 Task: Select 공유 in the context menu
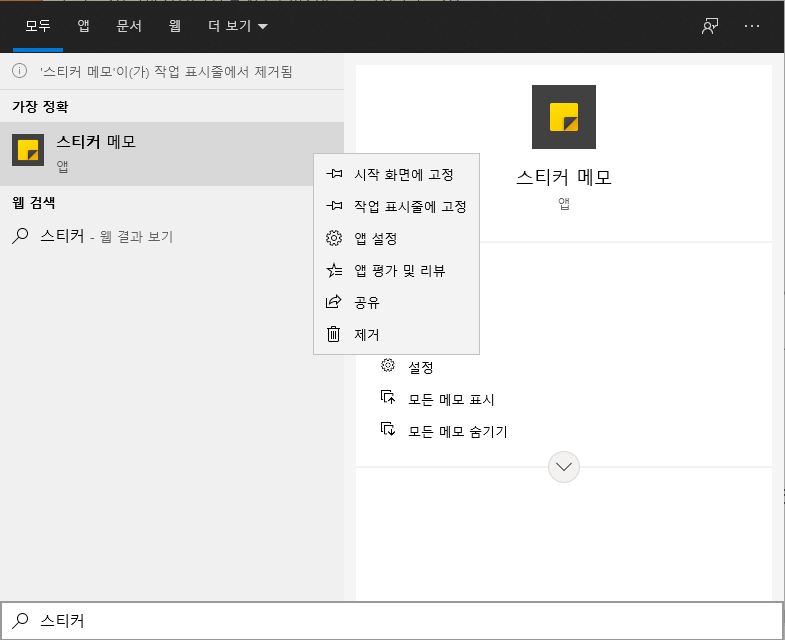(x=396, y=302)
